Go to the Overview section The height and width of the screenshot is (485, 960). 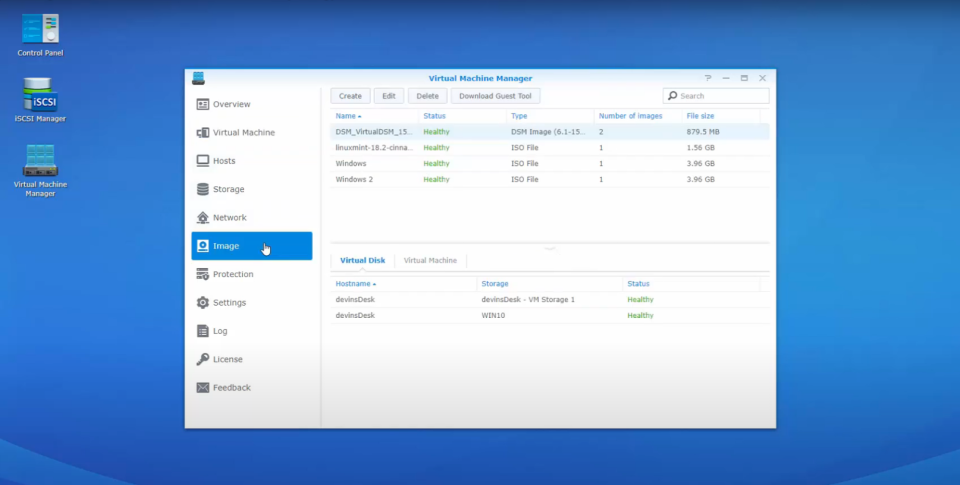(x=252, y=104)
